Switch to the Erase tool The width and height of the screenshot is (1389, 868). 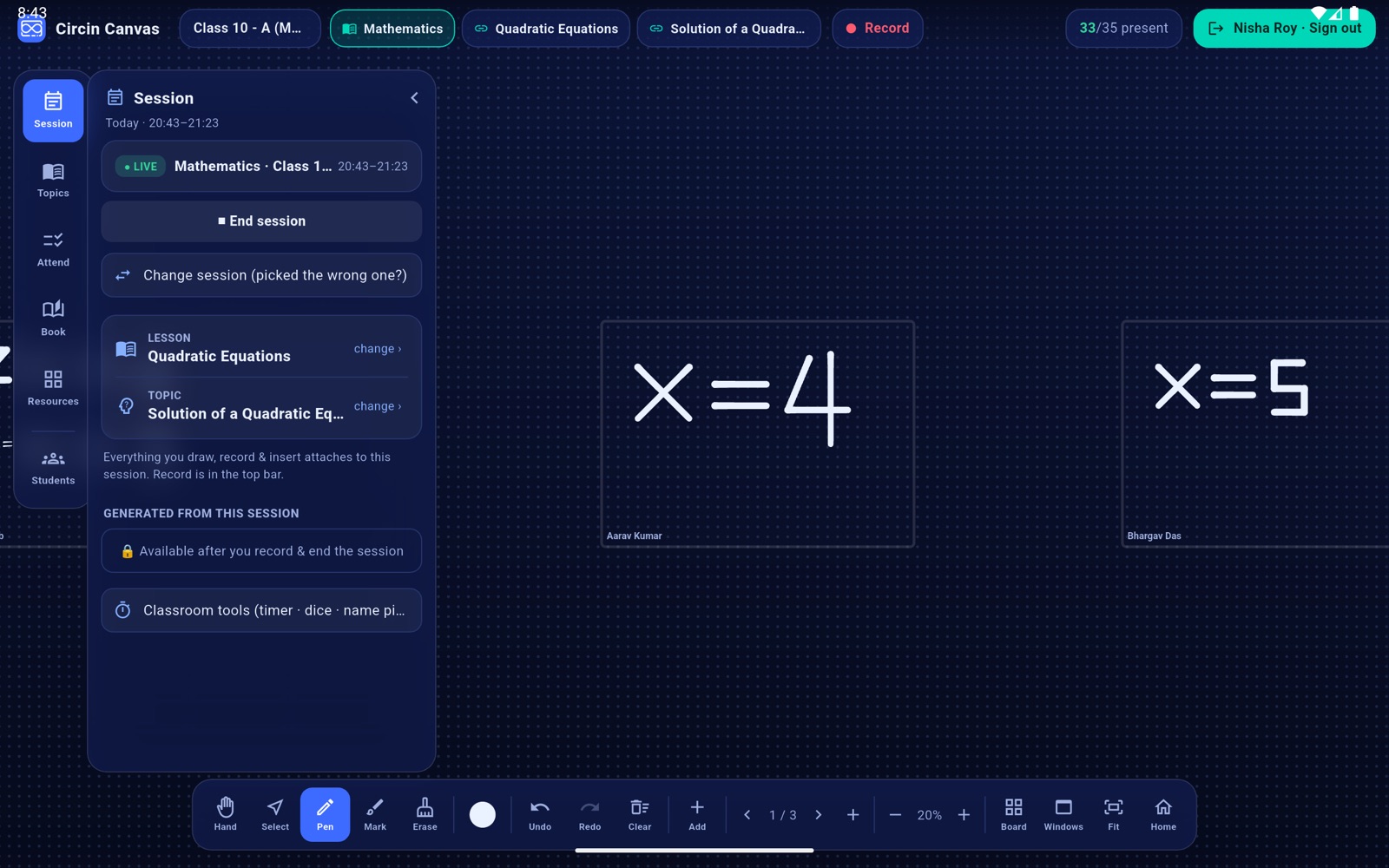coord(425,814)
